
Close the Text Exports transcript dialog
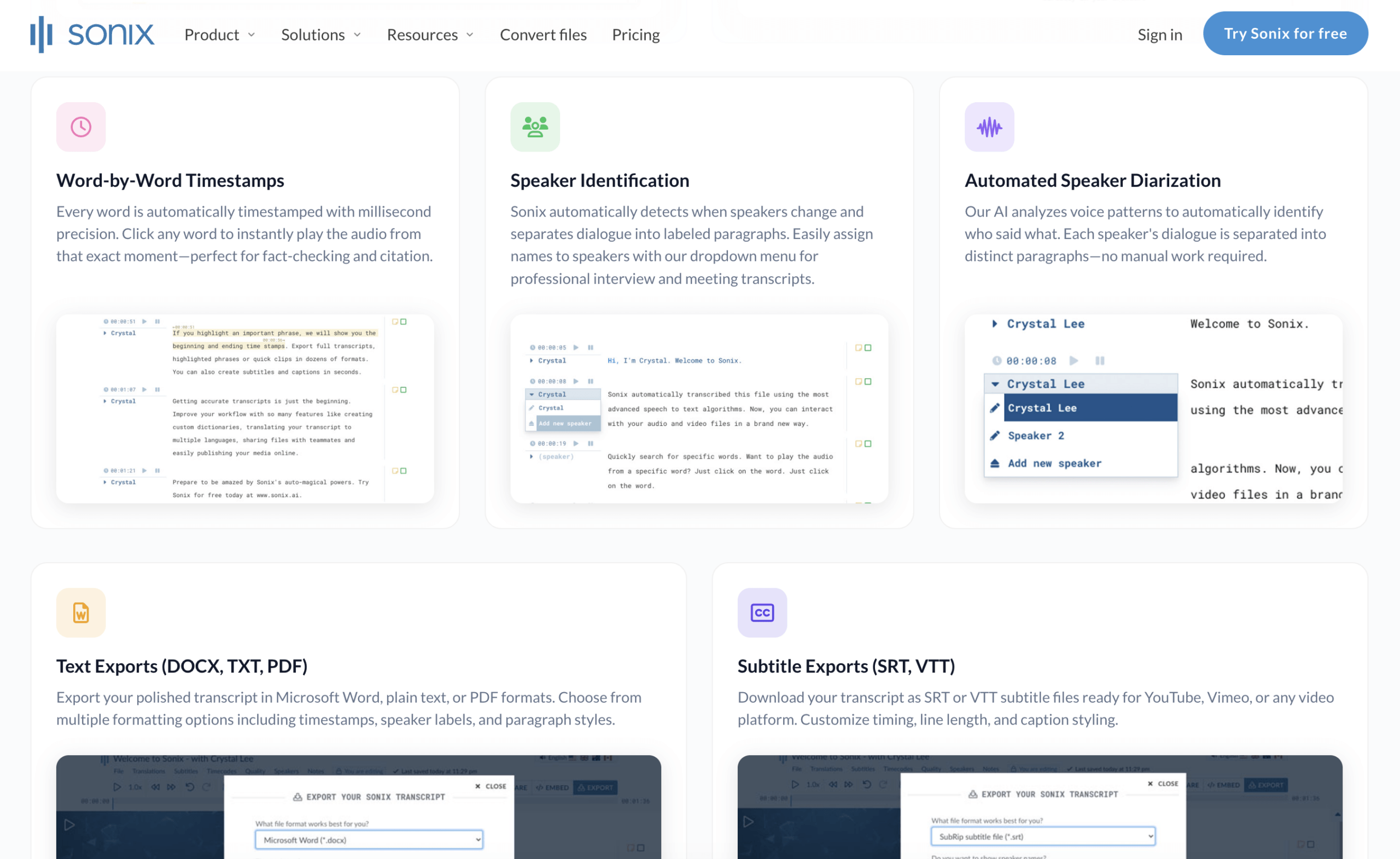coord(491,786)
